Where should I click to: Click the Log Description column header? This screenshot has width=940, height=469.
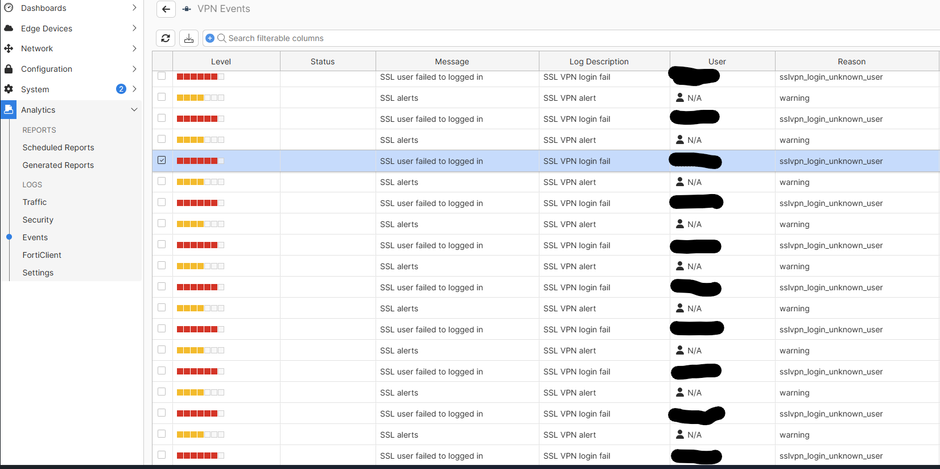coord(604,61)
